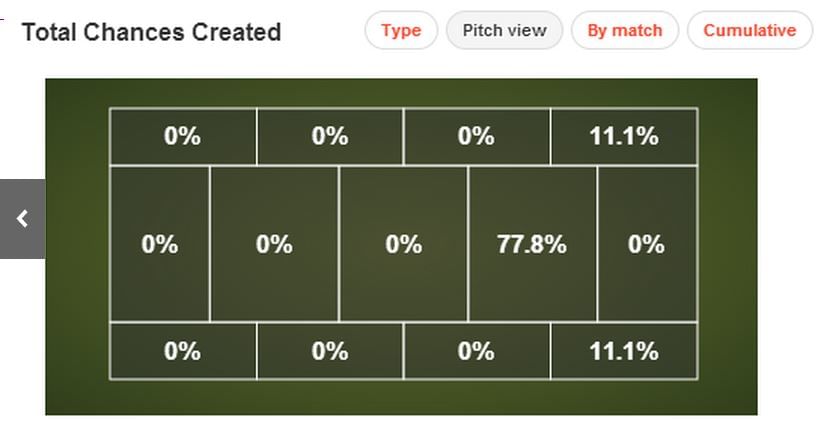Select the 77.8% central pitch zone
The image size is (820, 446).
coord(532,244)
